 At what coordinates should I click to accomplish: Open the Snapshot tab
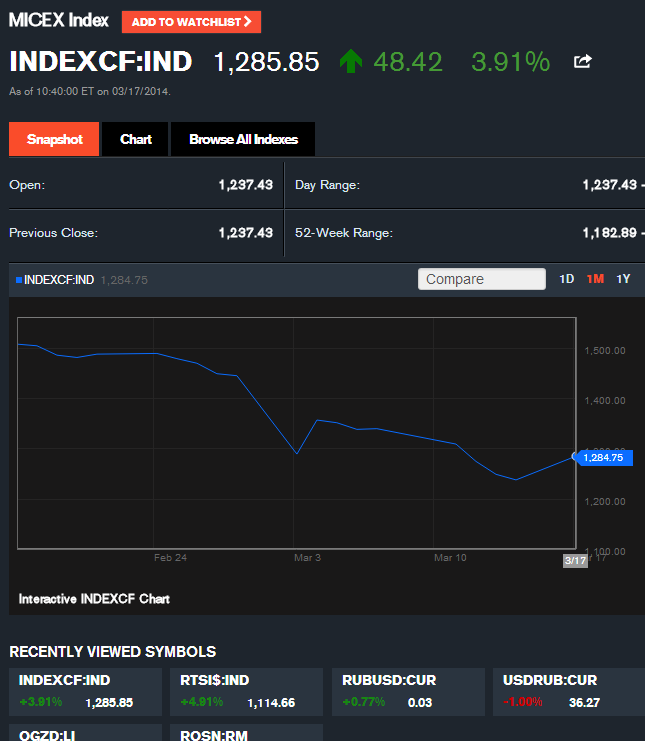pos(54,139)
